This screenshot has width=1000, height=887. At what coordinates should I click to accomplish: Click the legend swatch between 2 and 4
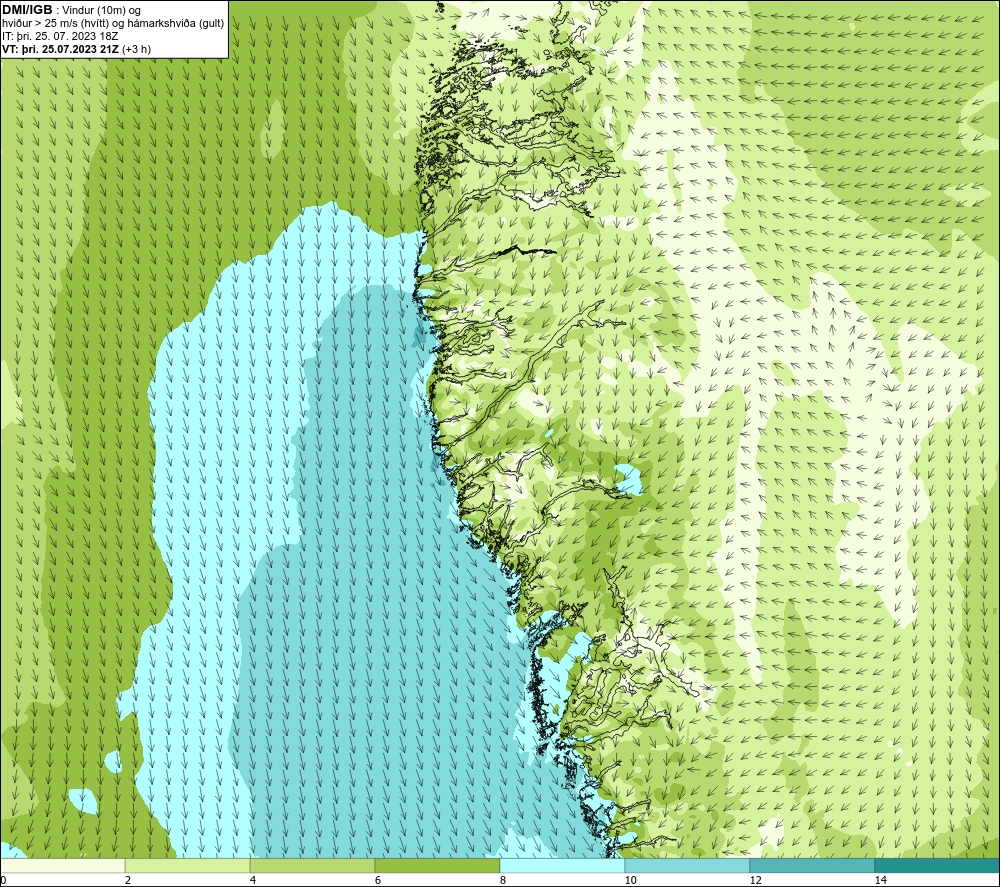(x=188, y=865)
